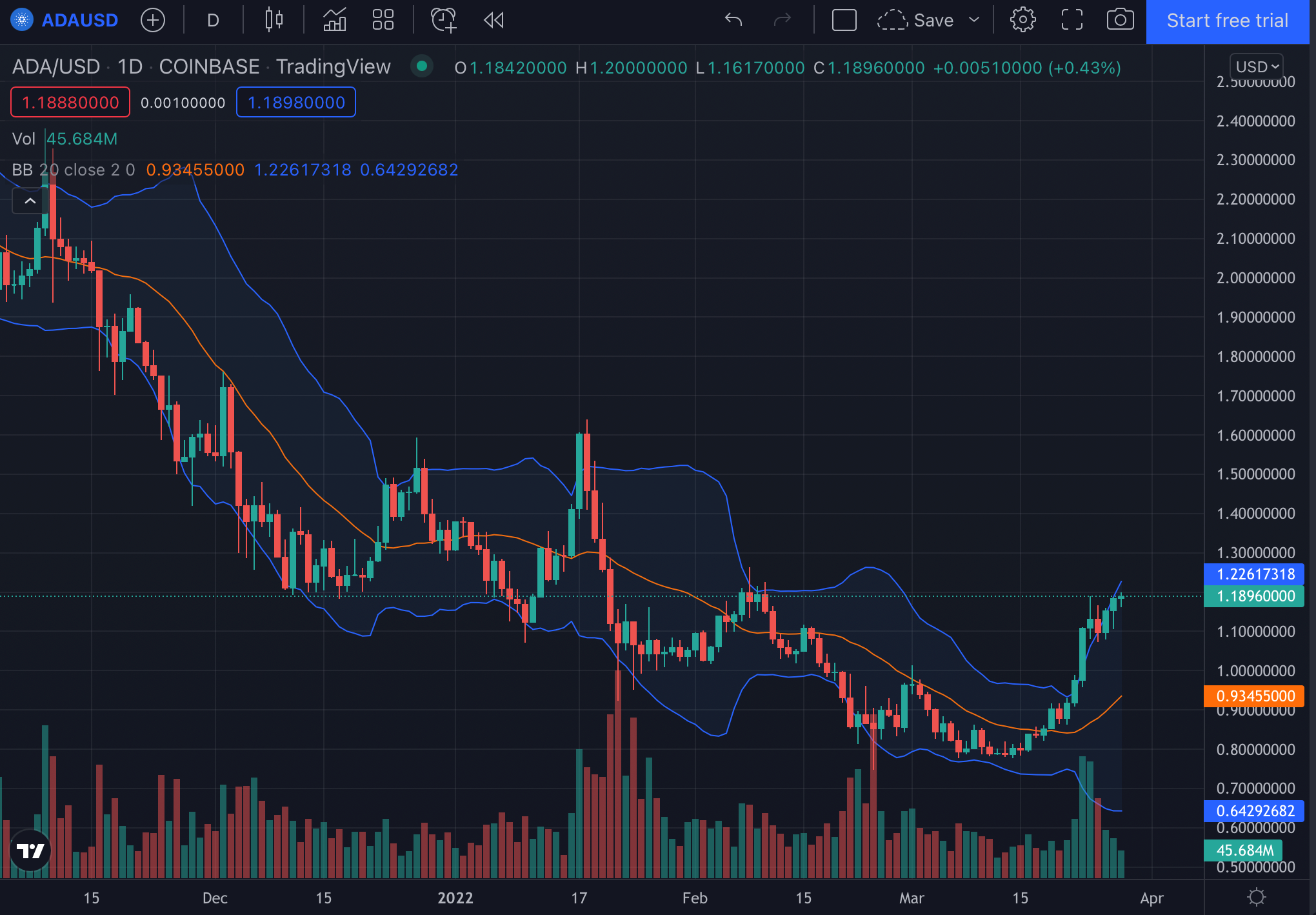
Task: Click the 45.684M volume label
Action: [x=1243, y=850]
